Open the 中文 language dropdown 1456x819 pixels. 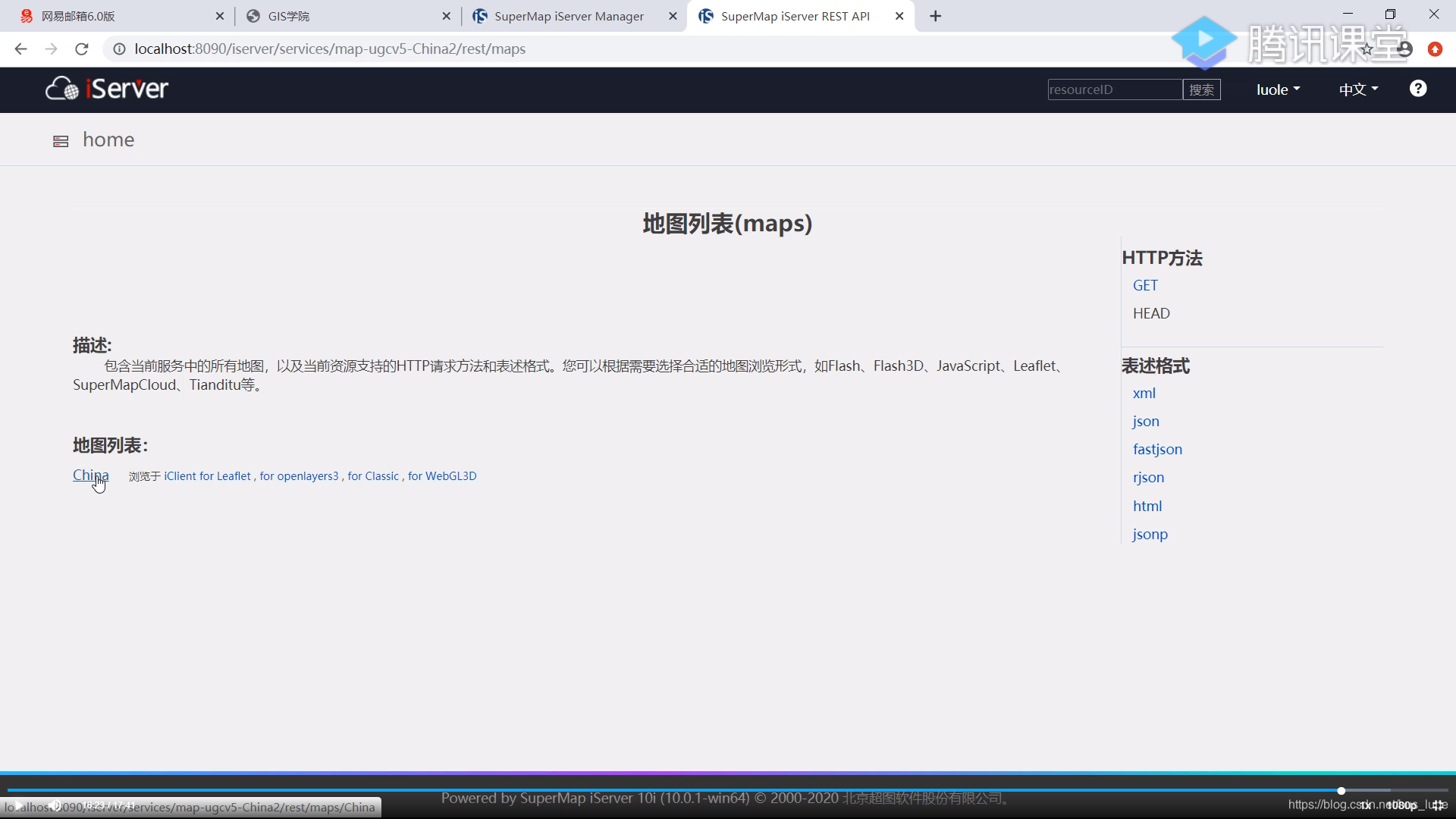coord(1358,89)
